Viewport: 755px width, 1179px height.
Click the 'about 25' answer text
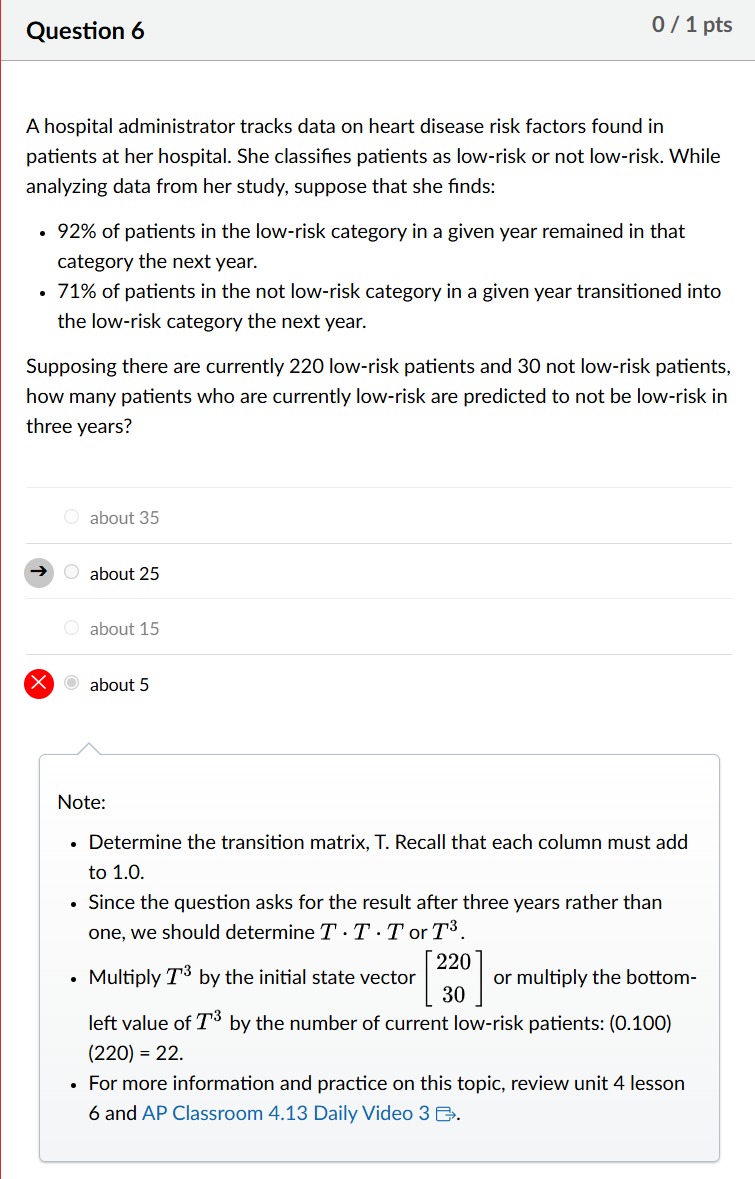pos(124,574)
